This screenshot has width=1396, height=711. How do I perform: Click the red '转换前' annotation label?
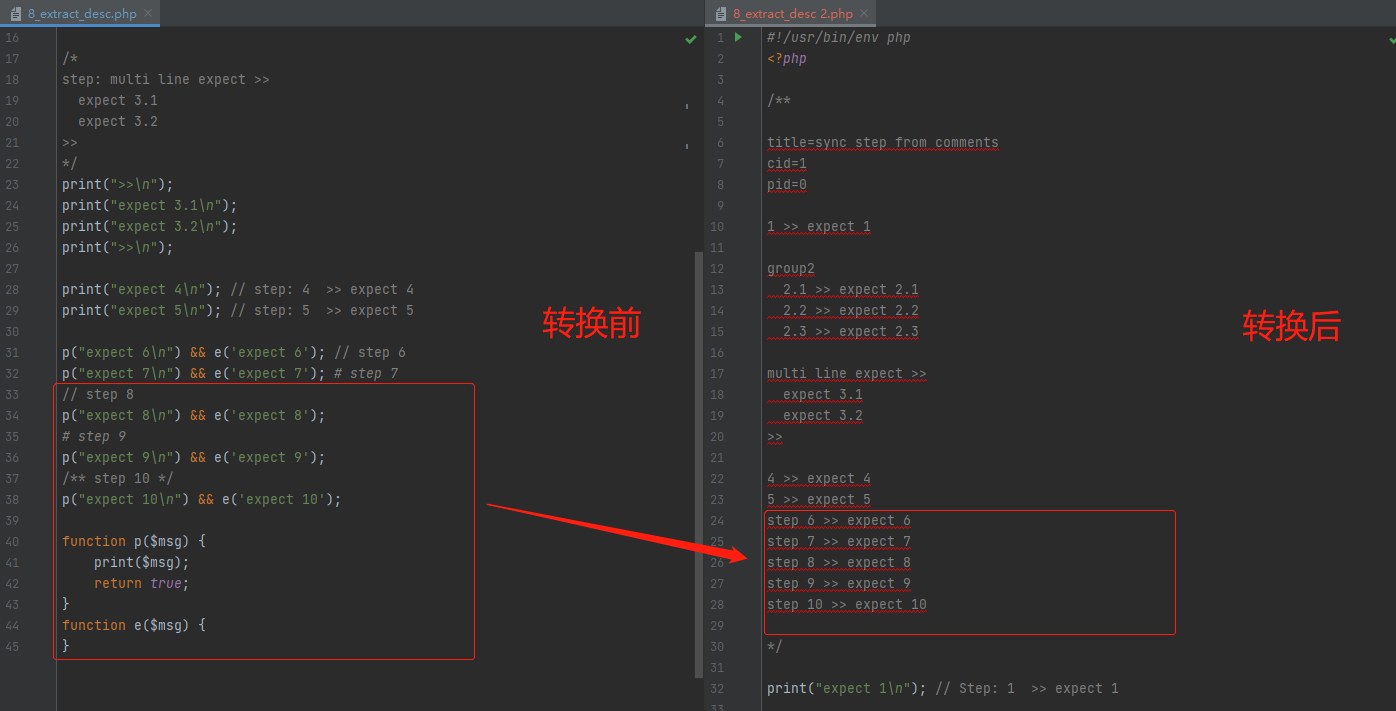click(591, 323)
